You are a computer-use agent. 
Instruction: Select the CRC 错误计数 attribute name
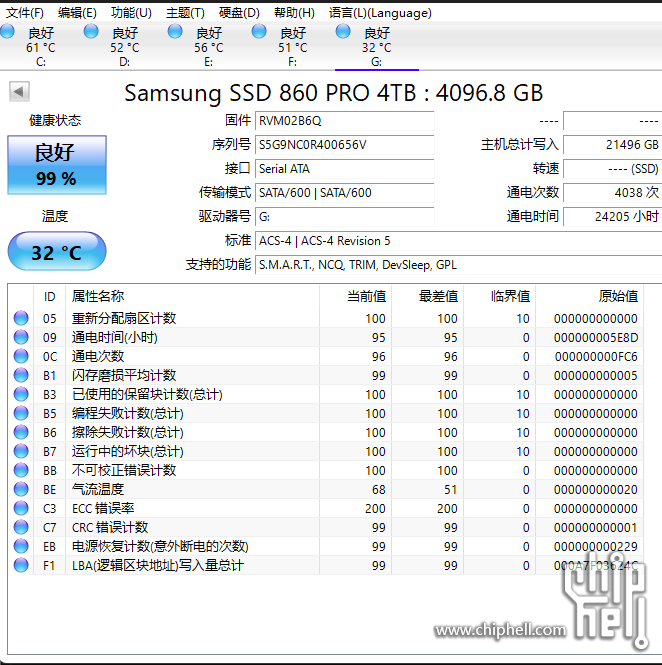pos(110,528)
